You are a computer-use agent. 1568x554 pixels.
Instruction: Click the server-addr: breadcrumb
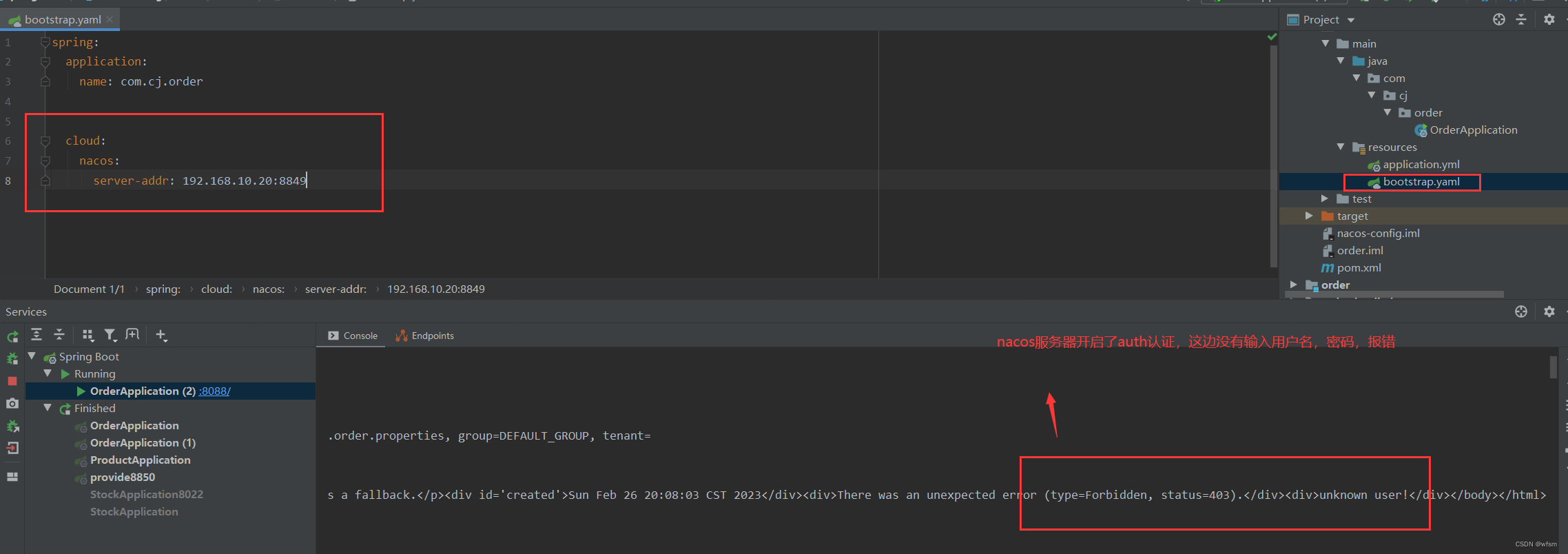coord(336,289)
